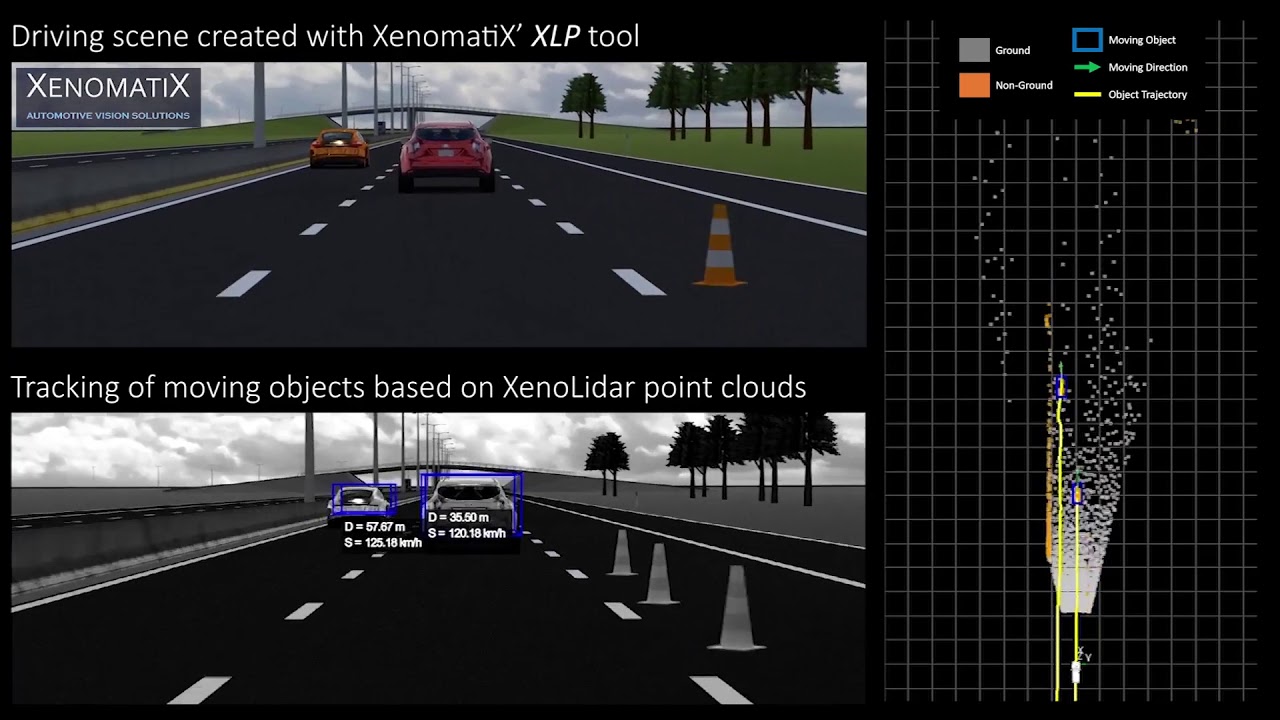Click the gray Ground legend swatch
1280x720 pixels.
[974, 50]
